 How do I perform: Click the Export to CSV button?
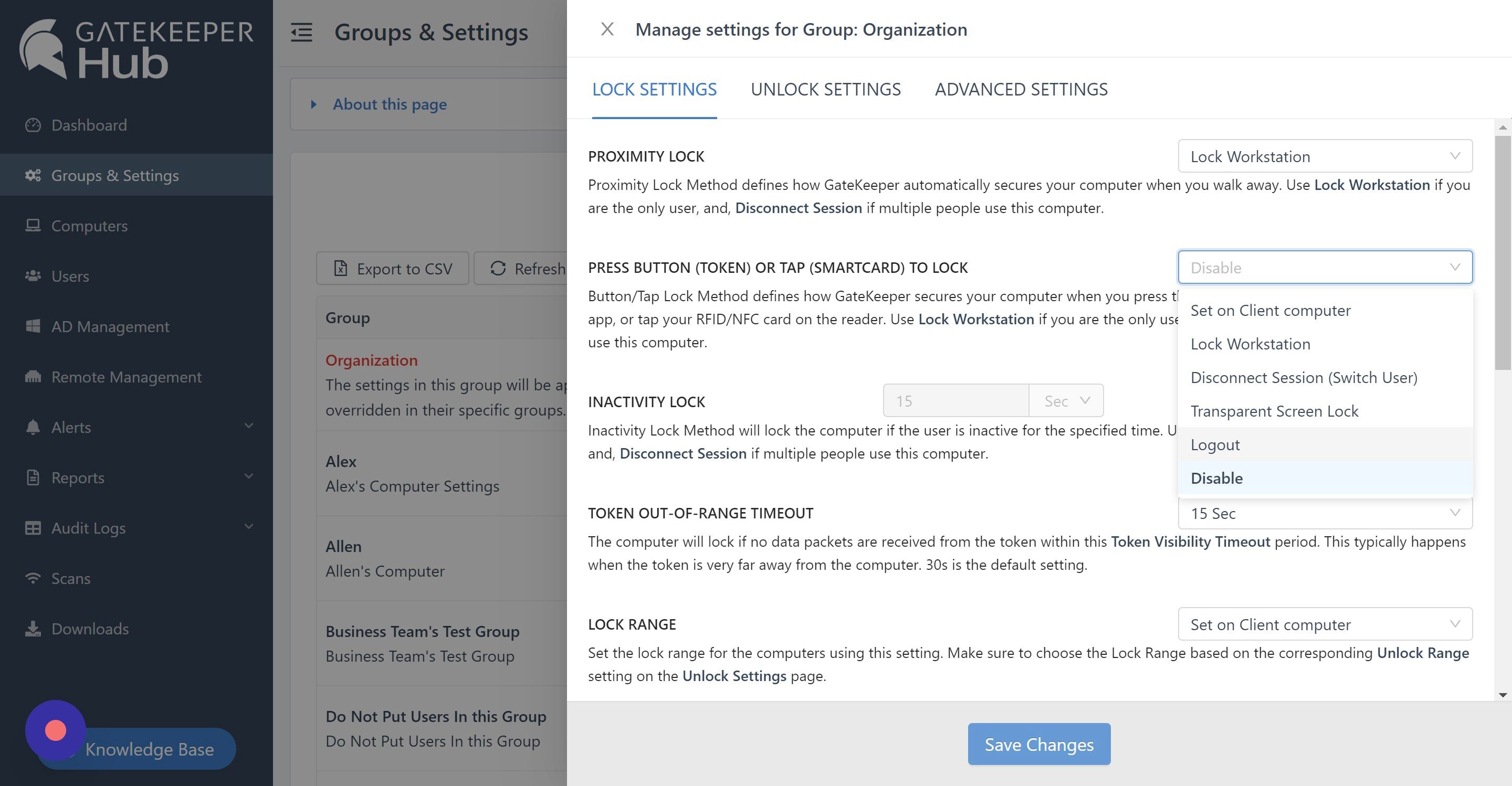393,268
